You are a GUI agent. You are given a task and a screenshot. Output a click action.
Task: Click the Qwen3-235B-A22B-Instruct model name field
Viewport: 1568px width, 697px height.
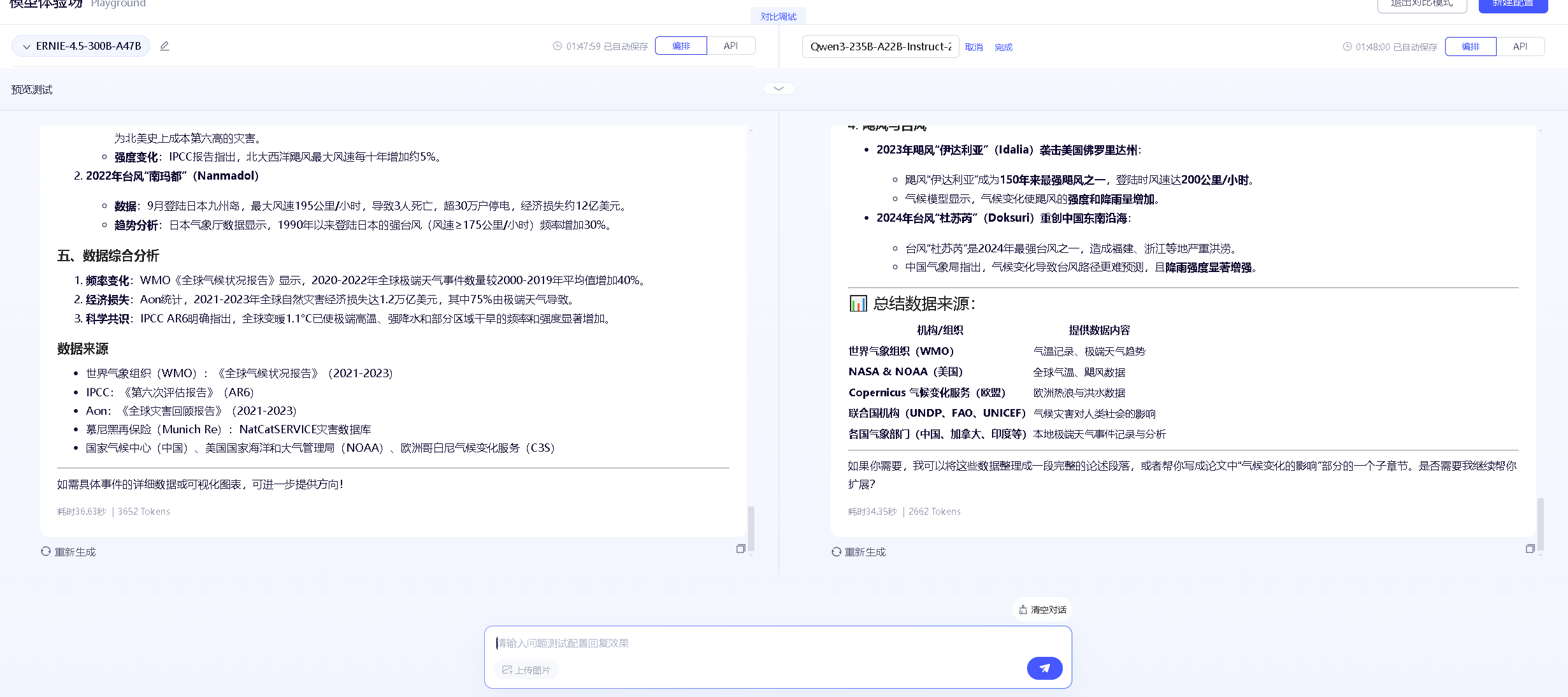click(x=881, y=47)
